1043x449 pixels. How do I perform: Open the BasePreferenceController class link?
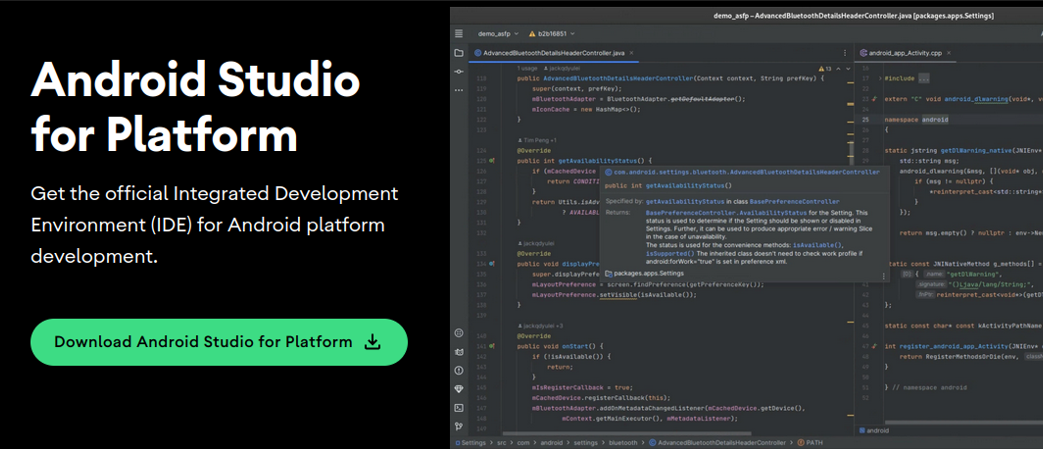coord(794,201)
